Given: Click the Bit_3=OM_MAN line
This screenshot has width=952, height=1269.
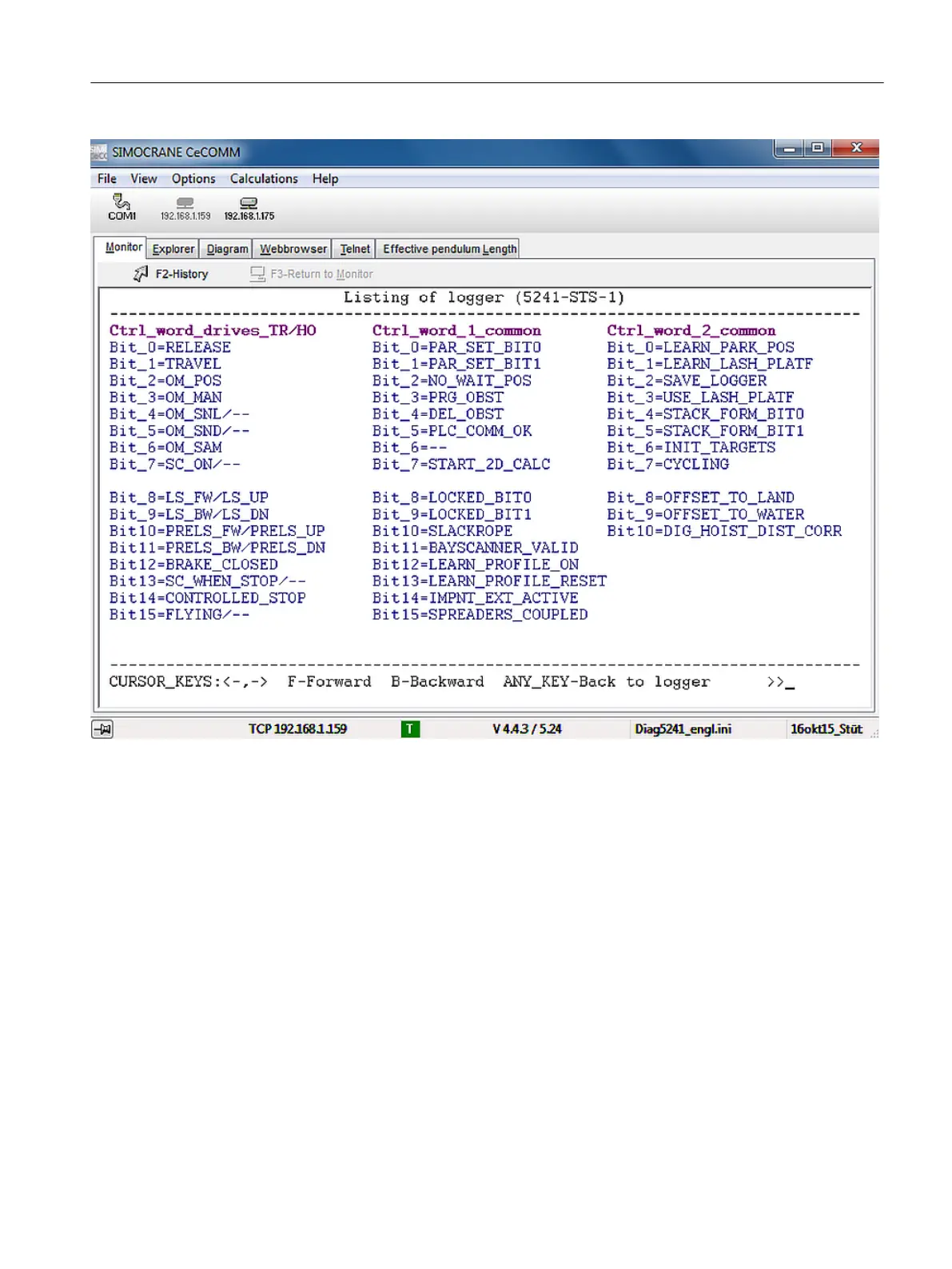Looking at the screenshot, I should pos(165,398).
